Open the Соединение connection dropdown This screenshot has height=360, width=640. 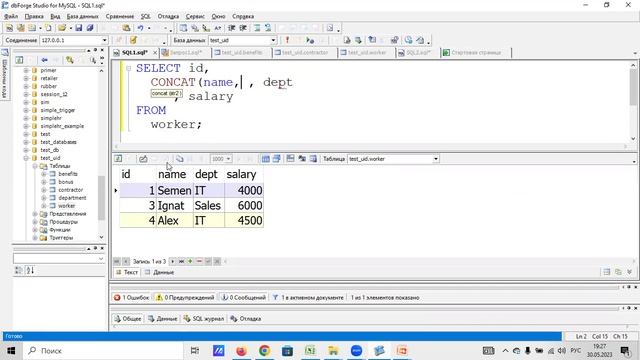point(104,40)
